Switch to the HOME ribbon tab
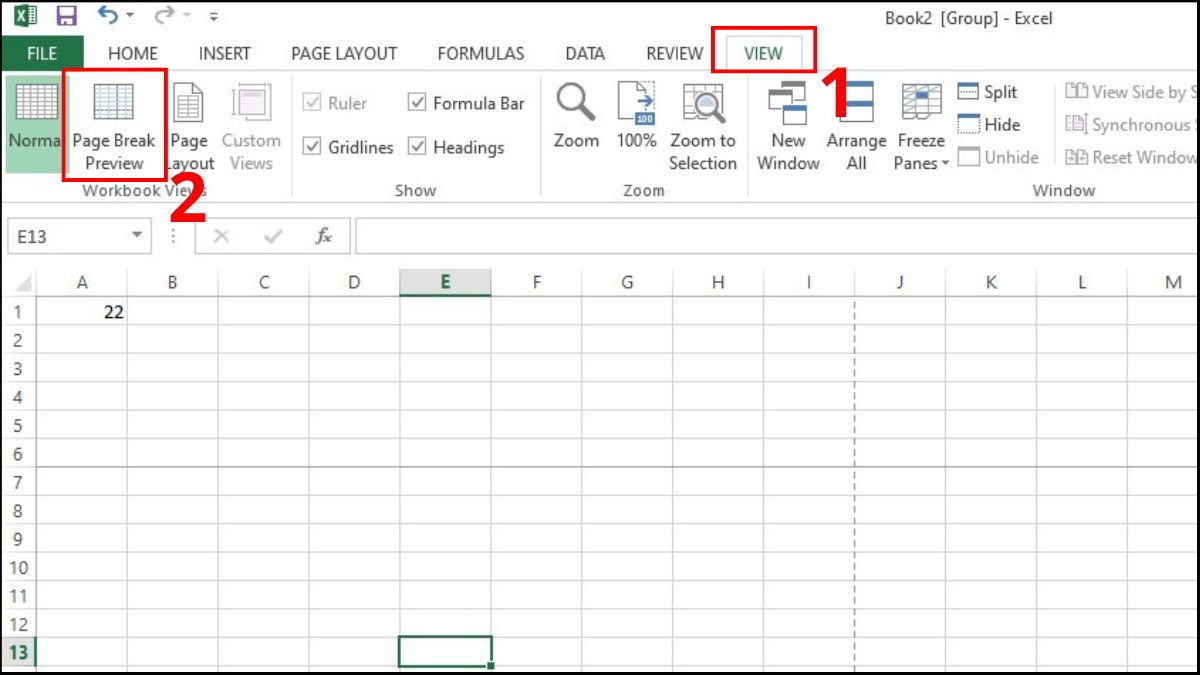 [133, 53]
